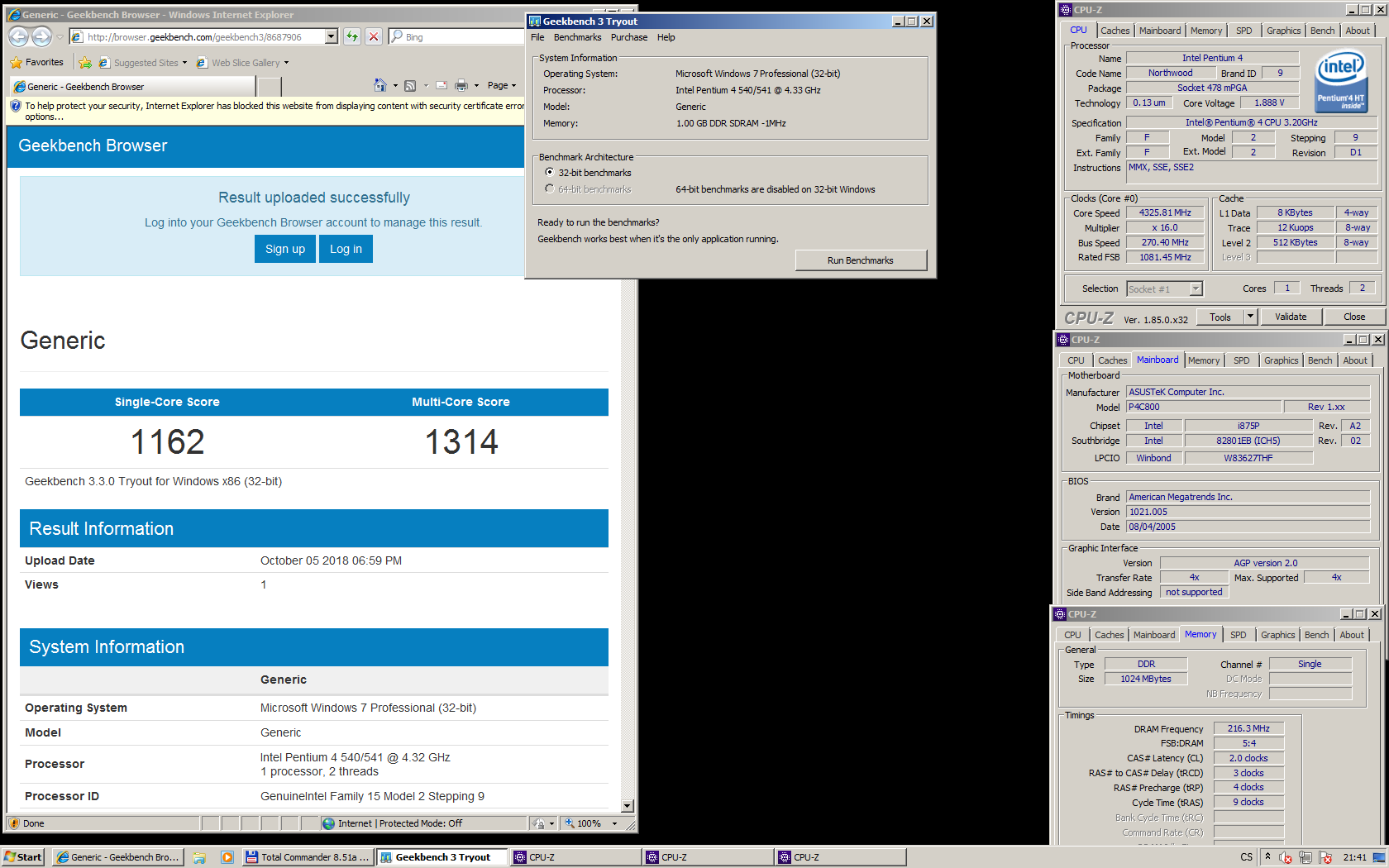Click Geekbench Browser header link
Viewport: 1389px width, 868px height.
point(93,145)
